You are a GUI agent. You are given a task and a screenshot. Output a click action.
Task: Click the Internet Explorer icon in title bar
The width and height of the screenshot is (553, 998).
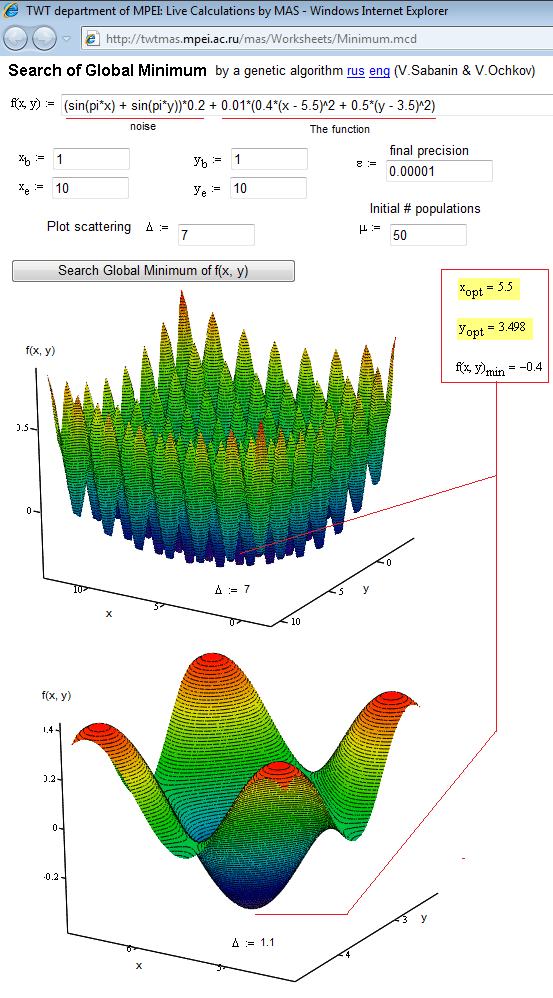(x=10, y=11)
